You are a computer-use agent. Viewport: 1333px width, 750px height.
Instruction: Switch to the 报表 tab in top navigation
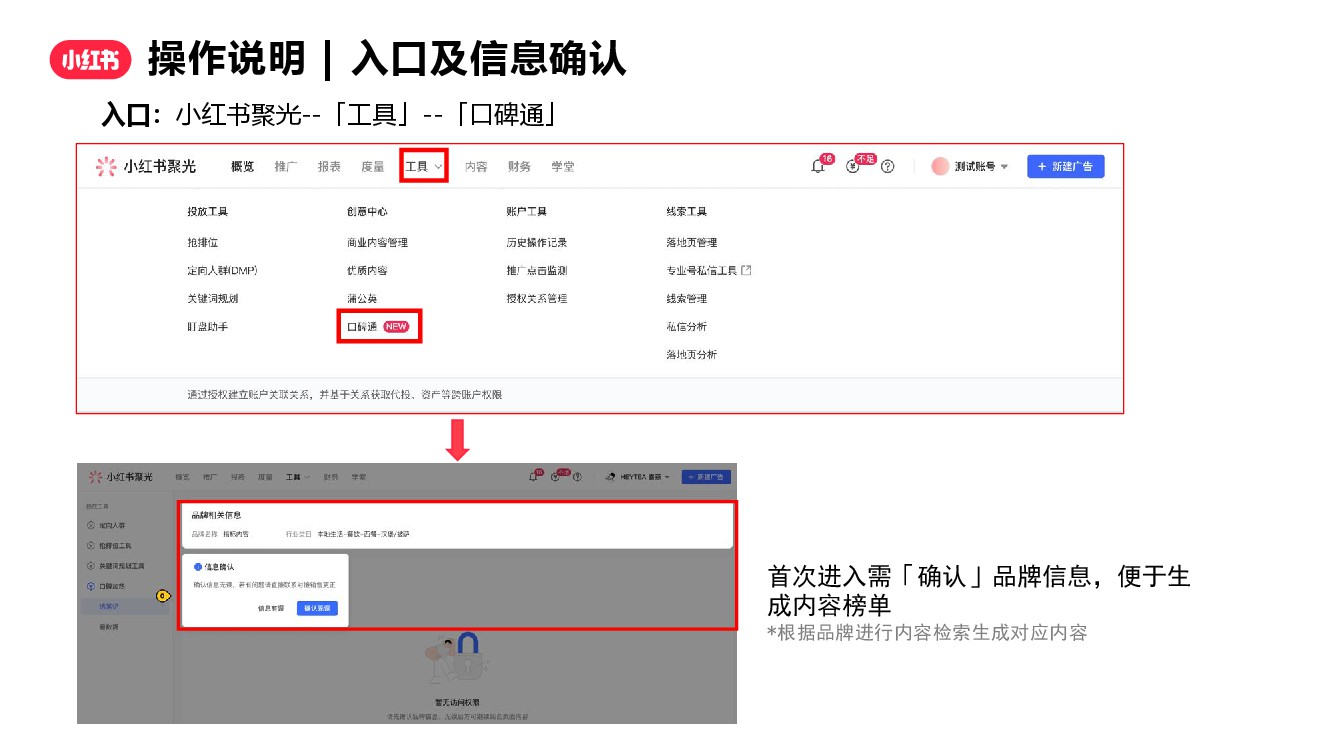click(329, 167)
